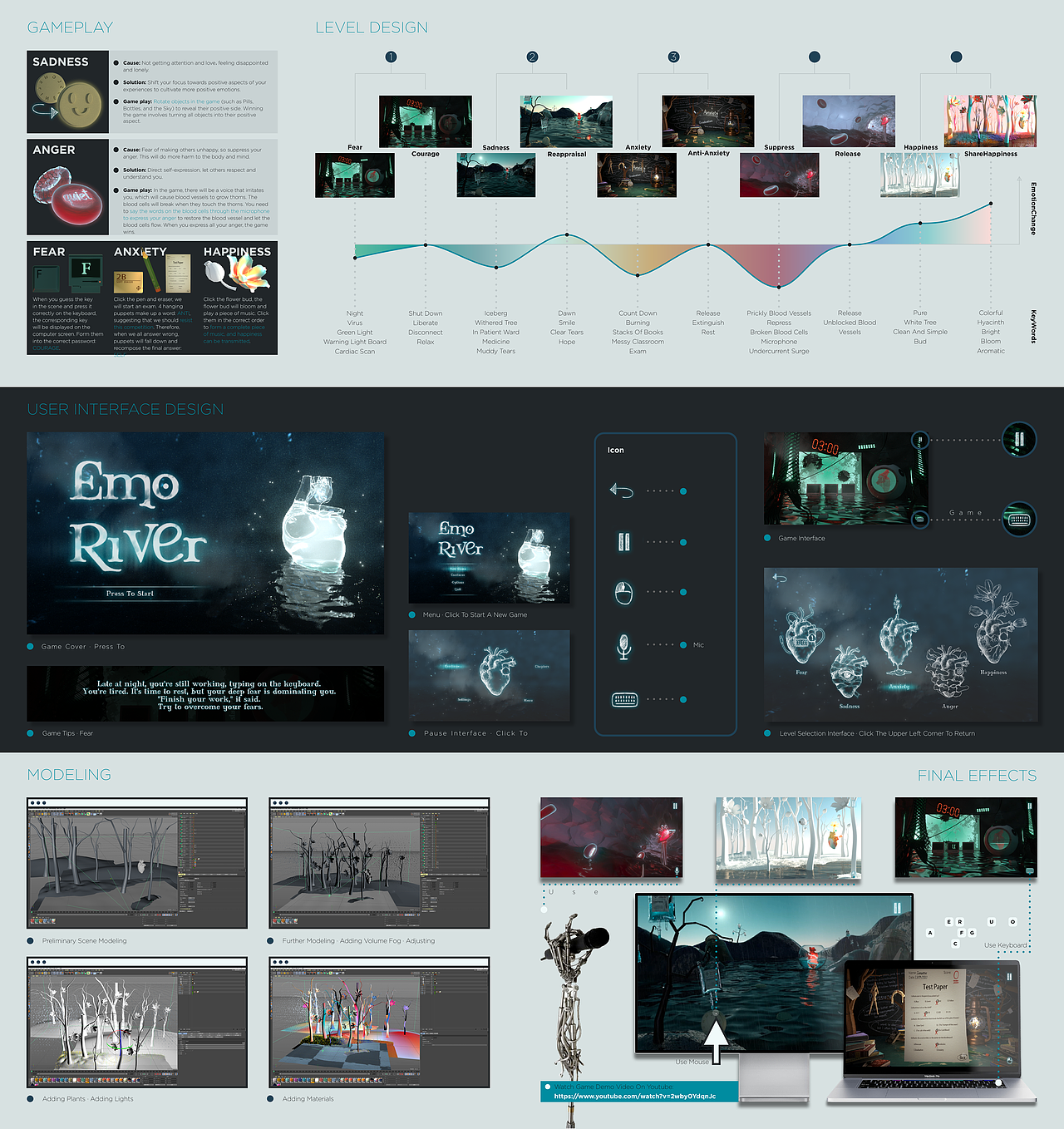Click Options in the Emo River menu screen

[x=458, y=583]
